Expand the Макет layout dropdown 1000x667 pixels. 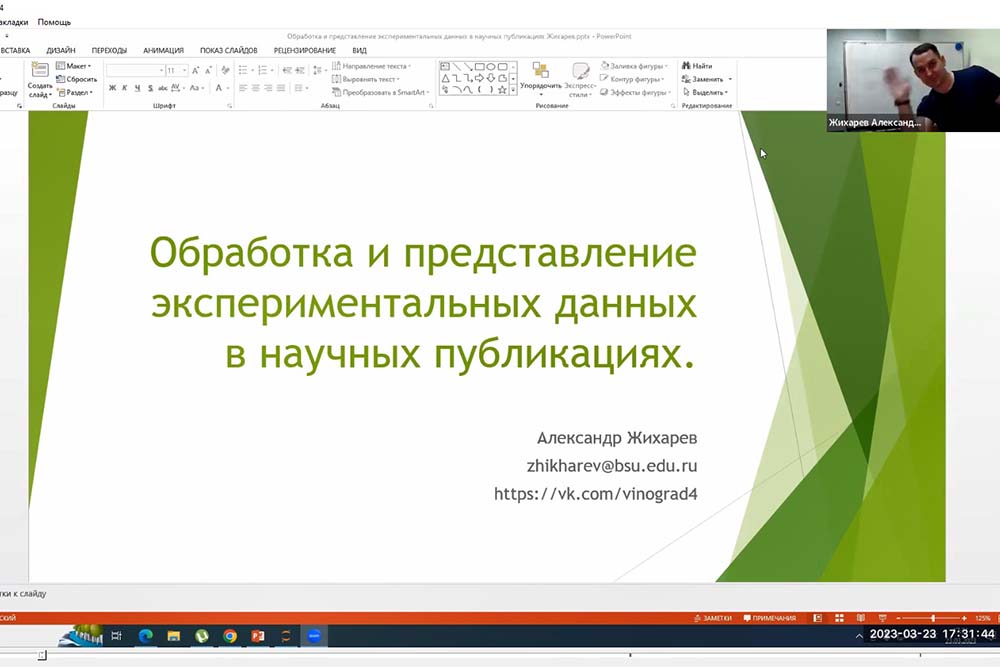pyautogui.click(x=79, y=66)
